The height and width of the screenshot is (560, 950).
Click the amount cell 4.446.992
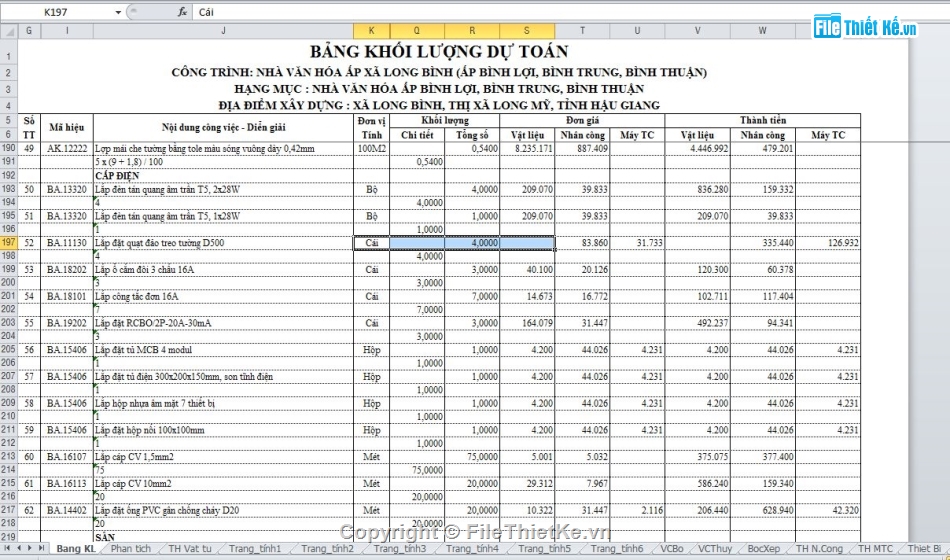click(697, 148)
